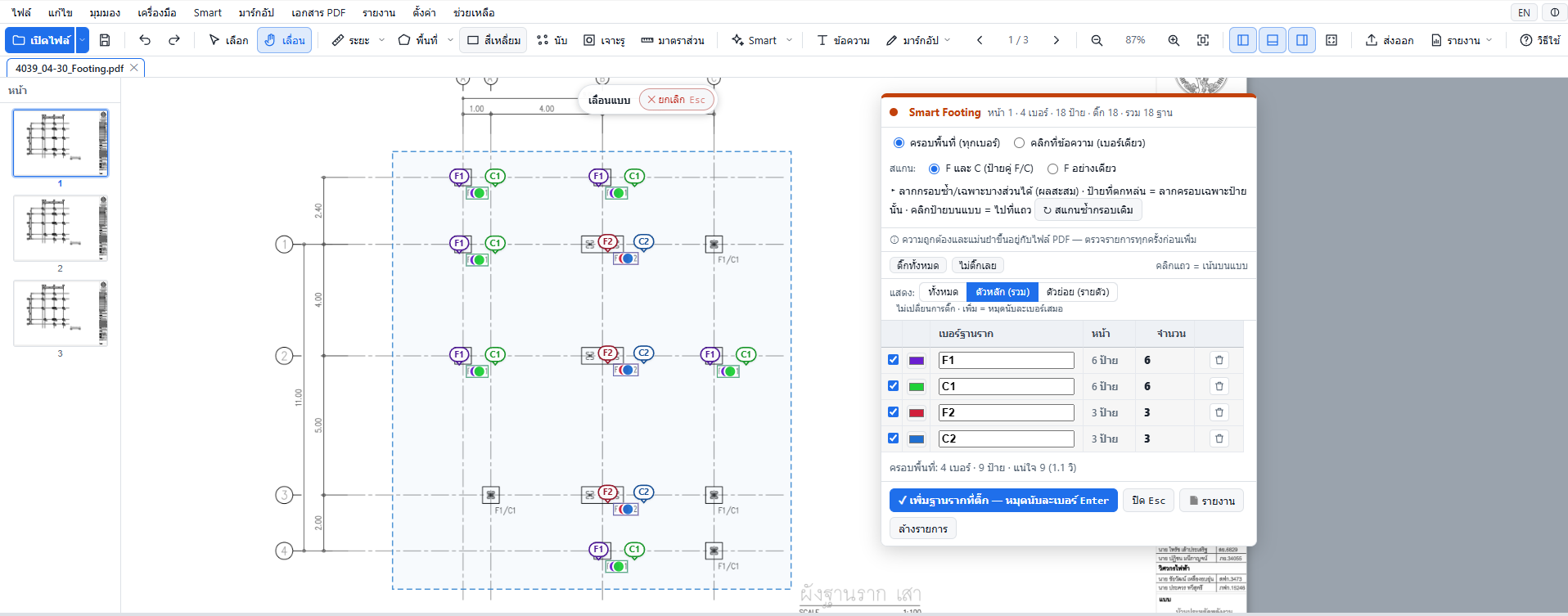The image size is (1568, 616).
Task: Undo the last action
Action: (x=145, y=40)
